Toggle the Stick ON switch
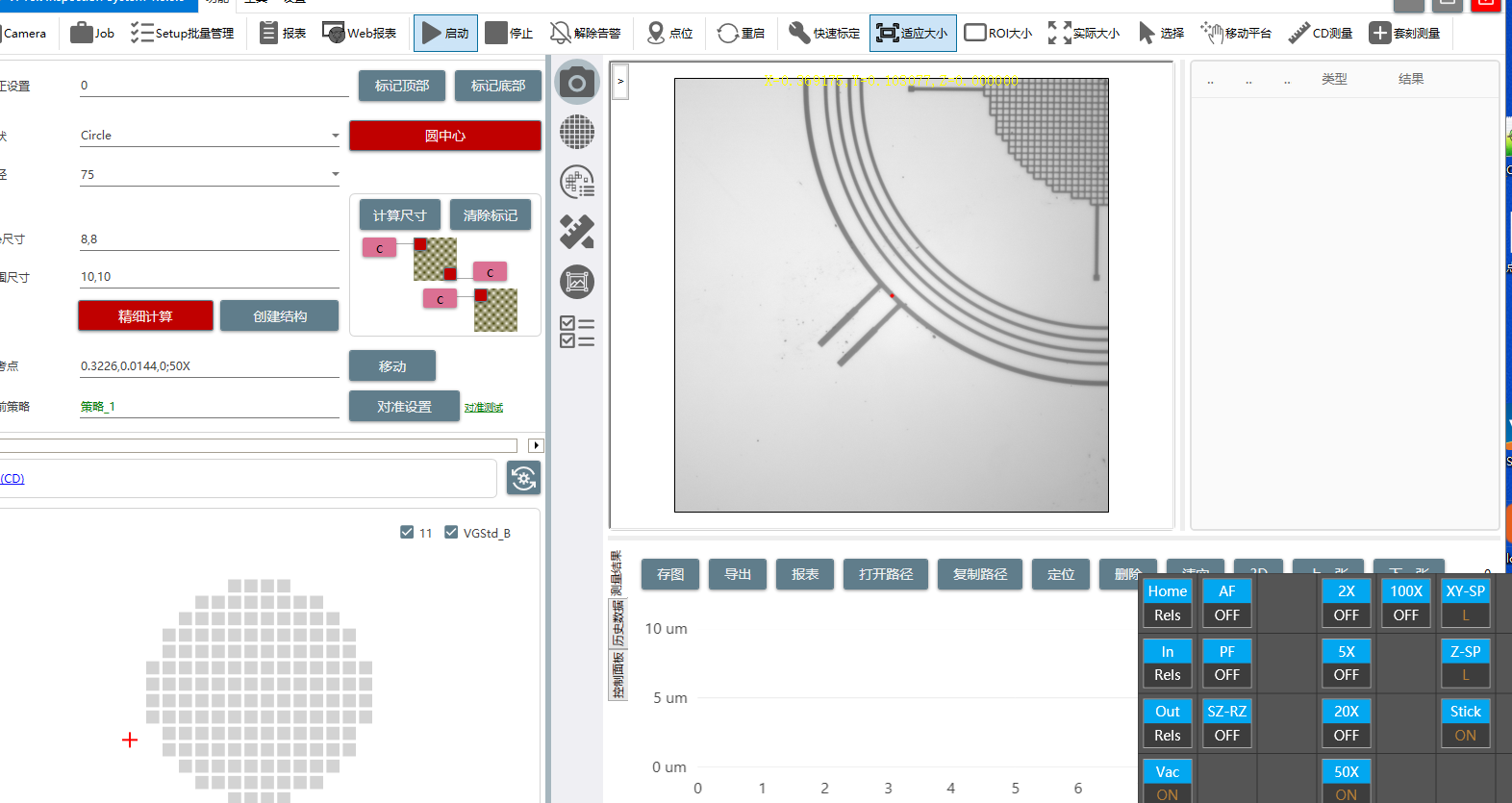1512x803 pixels. click(x=1466, y=723)
